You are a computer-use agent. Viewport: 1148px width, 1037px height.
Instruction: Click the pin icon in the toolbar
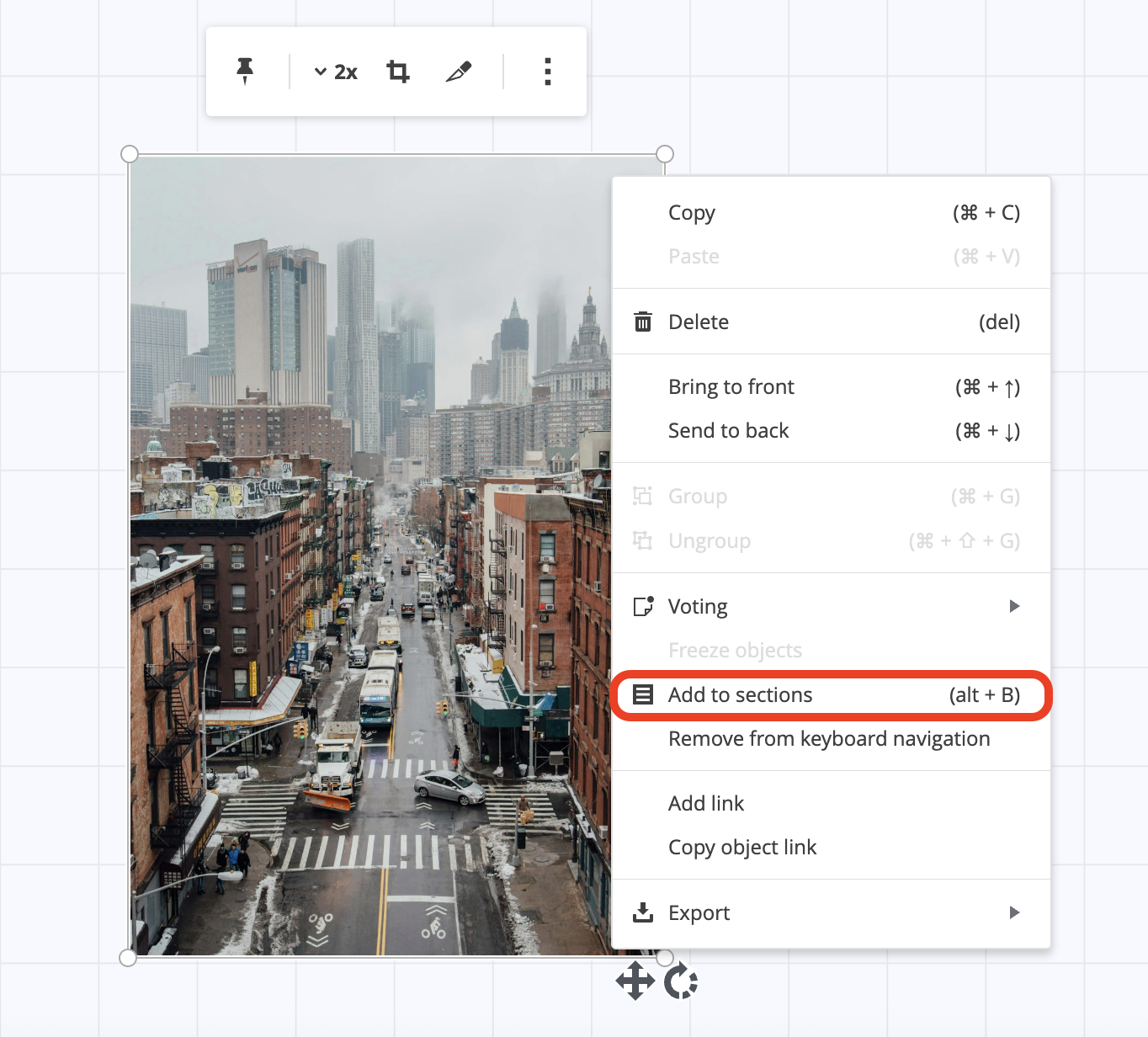pyautogui.click(x=246, y=72)
